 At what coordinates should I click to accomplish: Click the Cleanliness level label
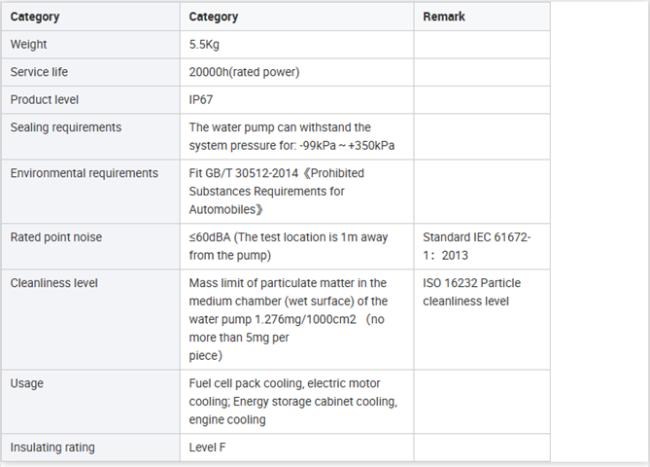point(54,283)
